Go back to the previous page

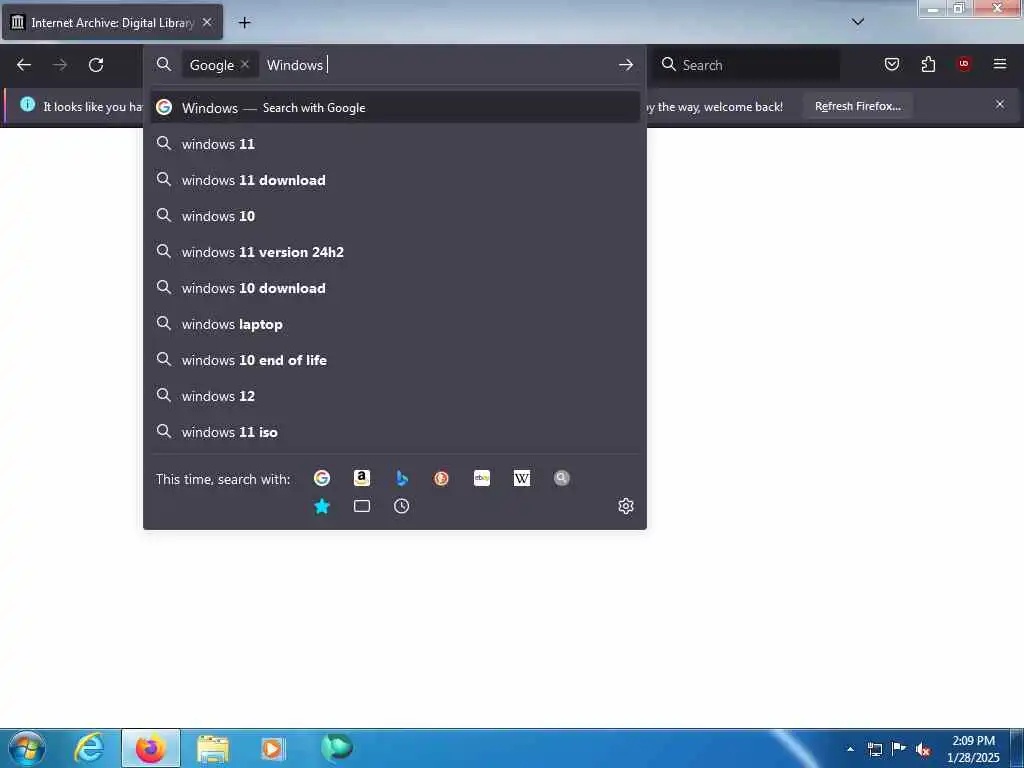(x=24, y=65)
